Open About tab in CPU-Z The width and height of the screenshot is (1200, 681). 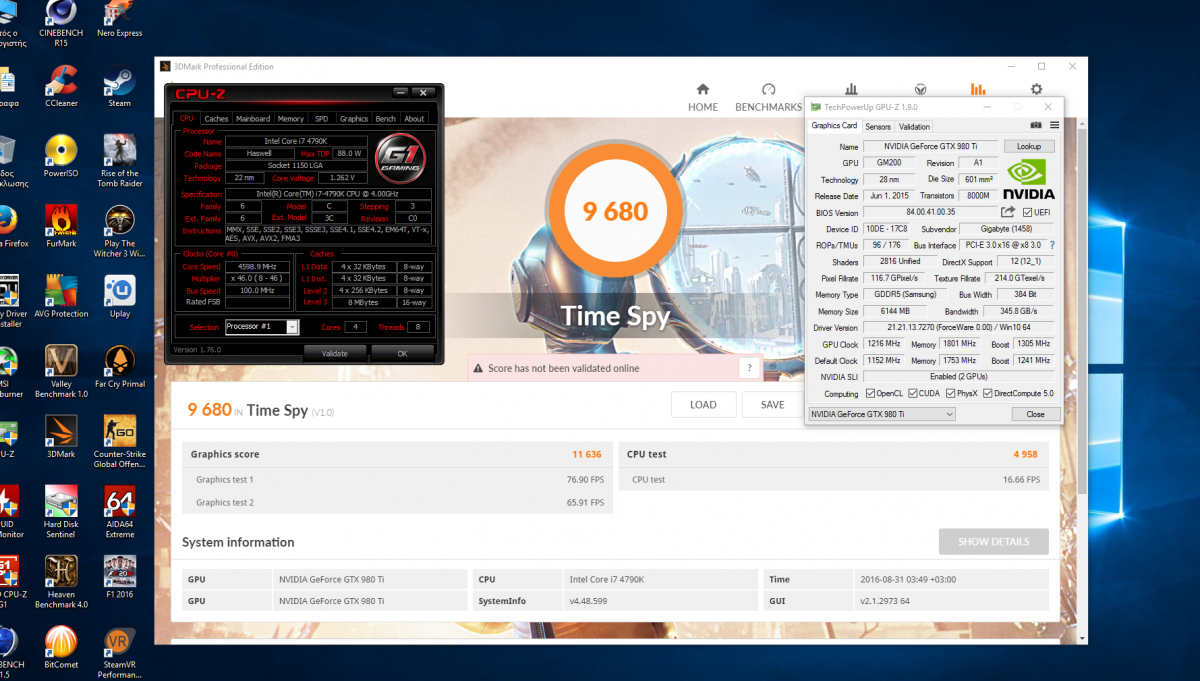click(x=414, y=118)
